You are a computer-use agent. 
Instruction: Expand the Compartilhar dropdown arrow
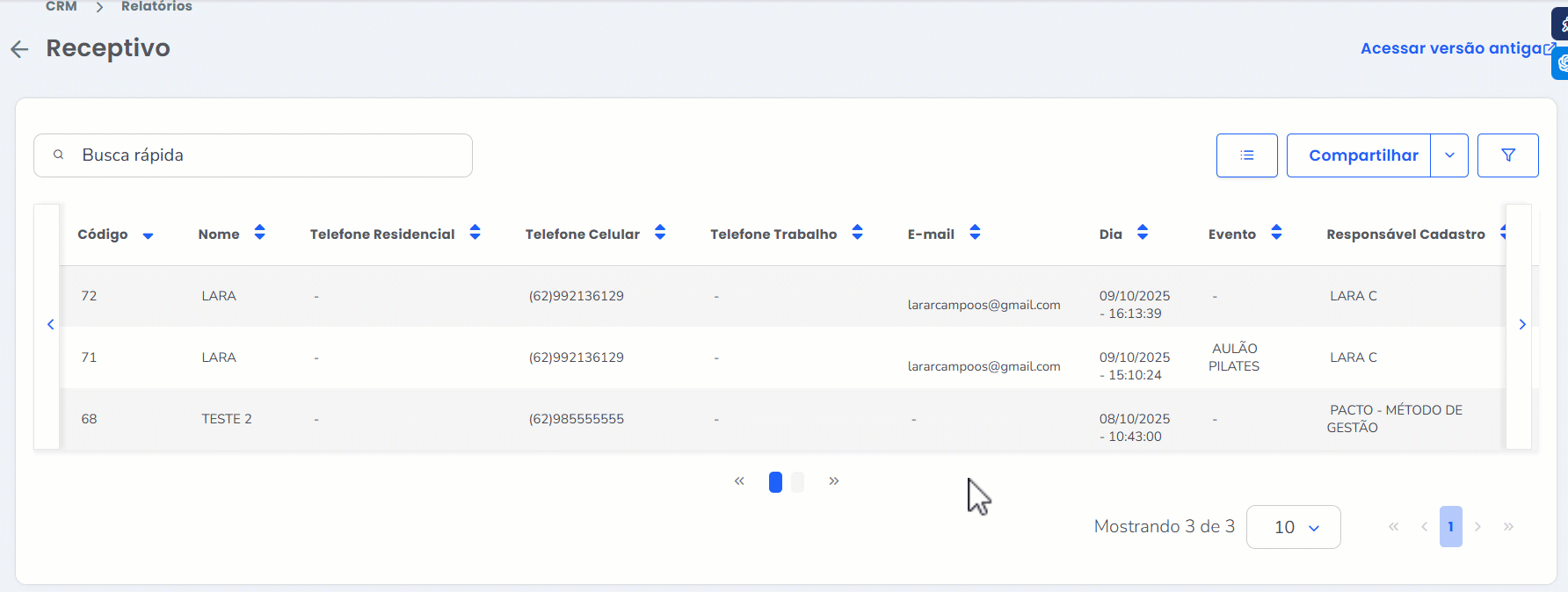point(1449,155)
